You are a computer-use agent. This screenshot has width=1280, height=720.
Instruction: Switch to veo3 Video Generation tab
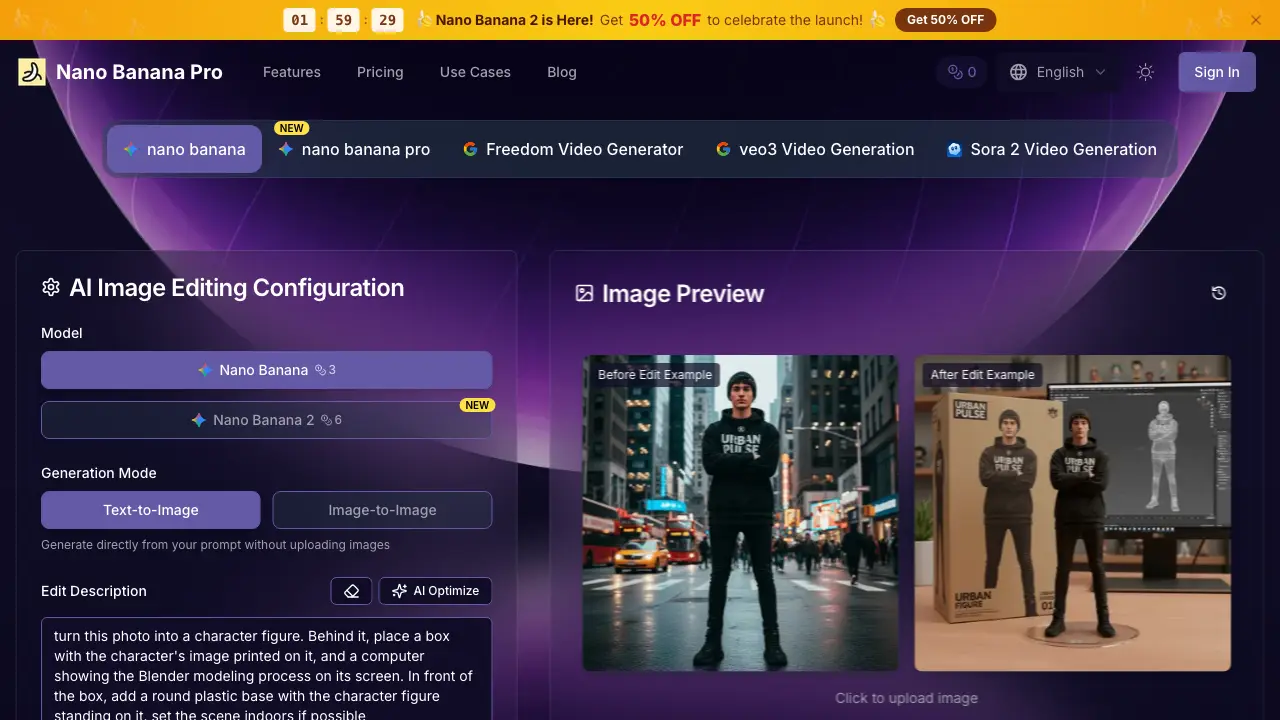click(815, 149)
